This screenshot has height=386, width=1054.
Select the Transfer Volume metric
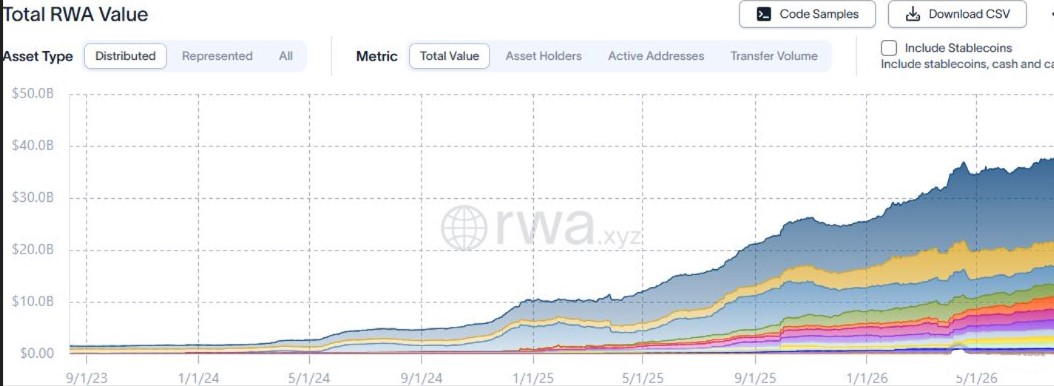[x=774, y=56]
